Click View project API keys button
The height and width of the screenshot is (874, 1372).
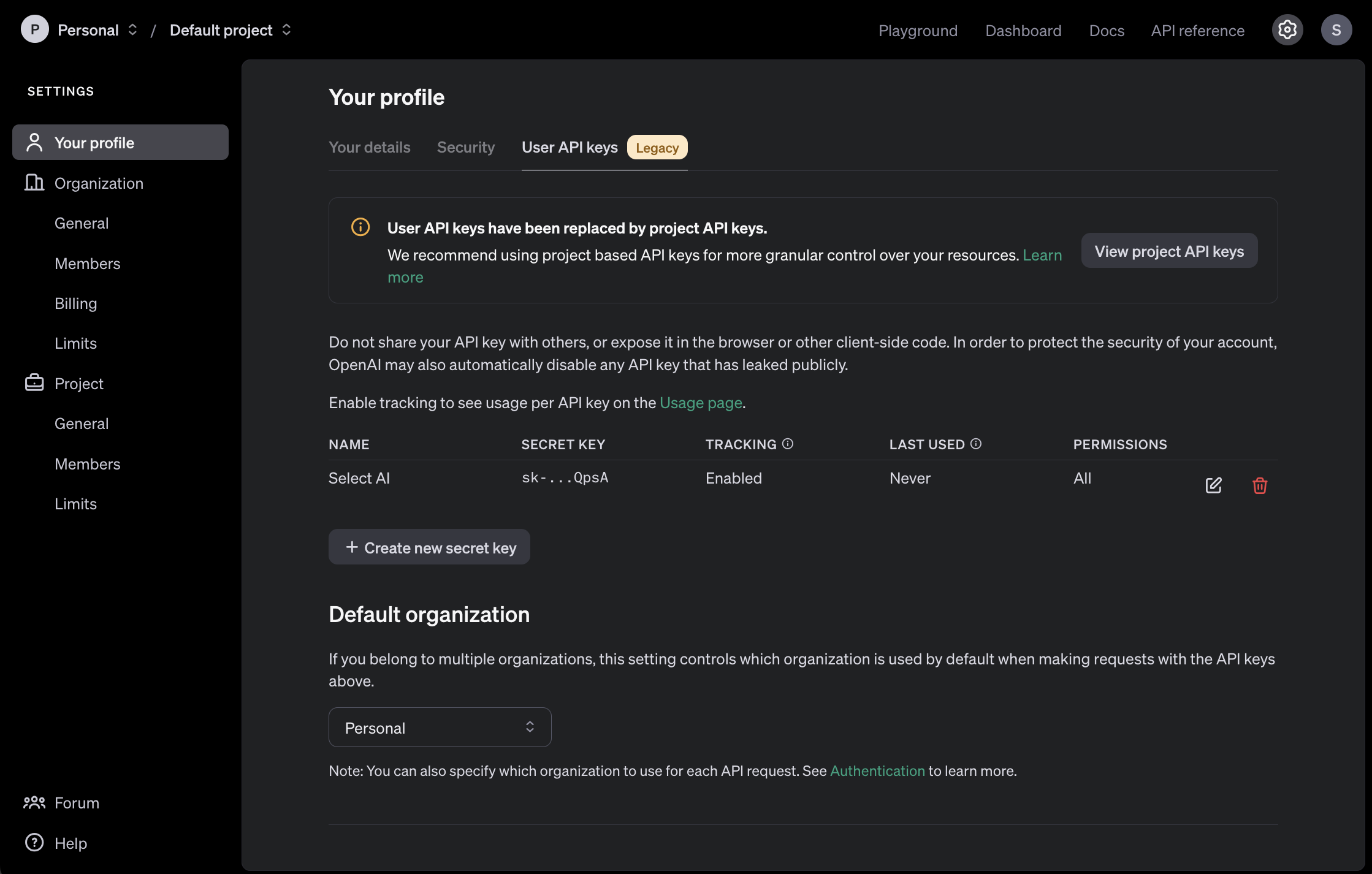(1169, 251)
